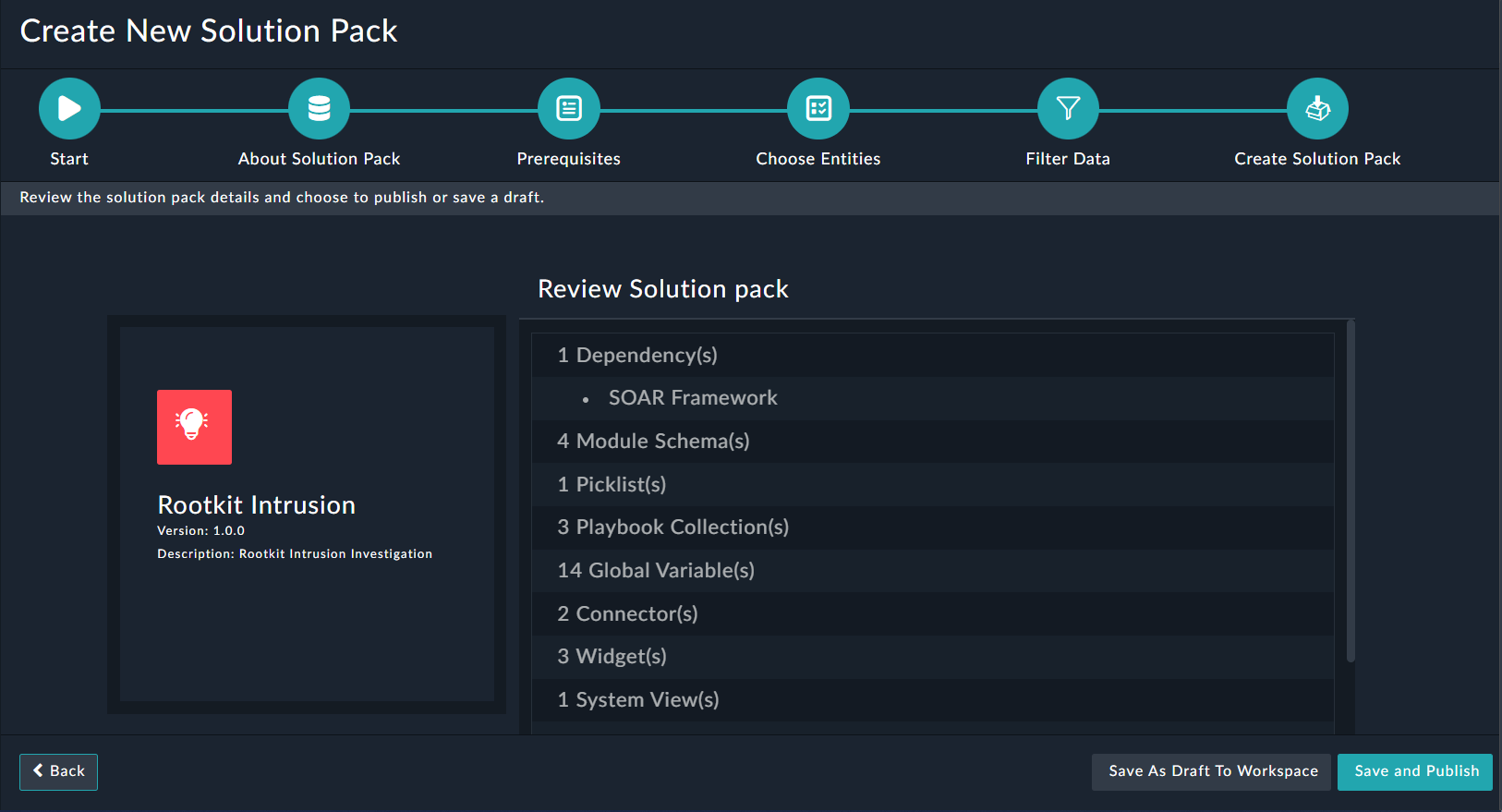Image resolution: width=1502 pixels, height=812 pixels.
Task: Select the Start step label
Action: [69, 159]
